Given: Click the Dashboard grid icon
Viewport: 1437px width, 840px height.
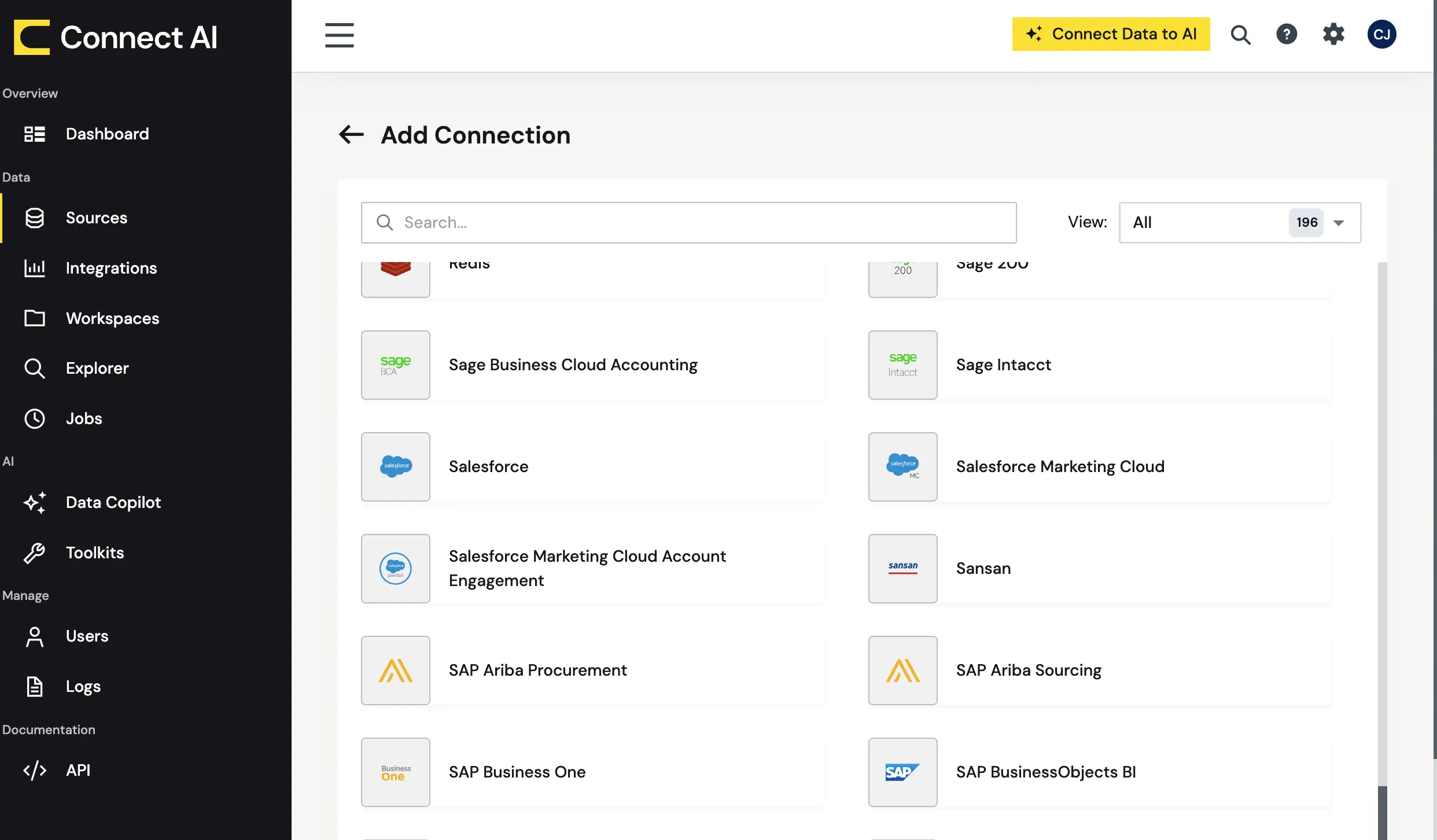Looking at the screenshot, I should click(35, 134).
